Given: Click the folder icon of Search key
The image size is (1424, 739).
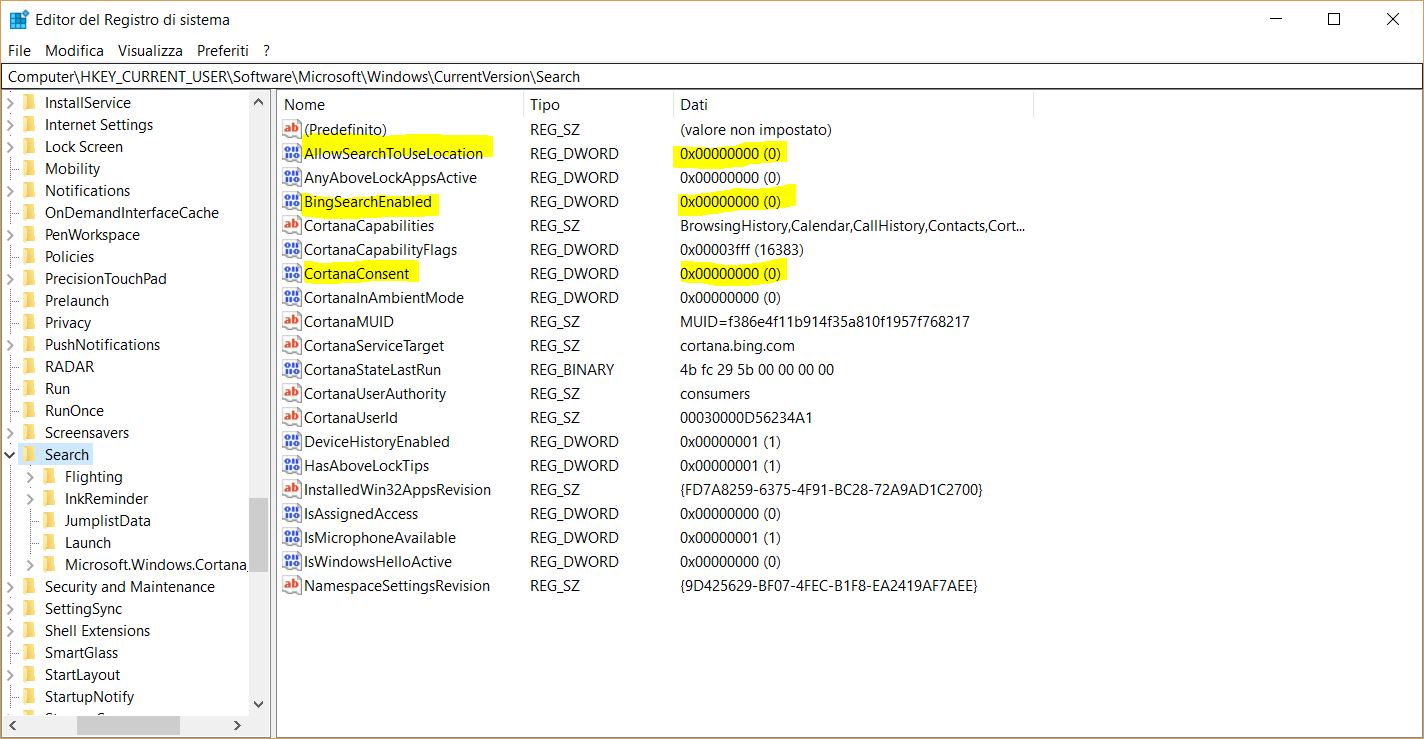Looking at the screenshot, I should click(x=28, y=454).
